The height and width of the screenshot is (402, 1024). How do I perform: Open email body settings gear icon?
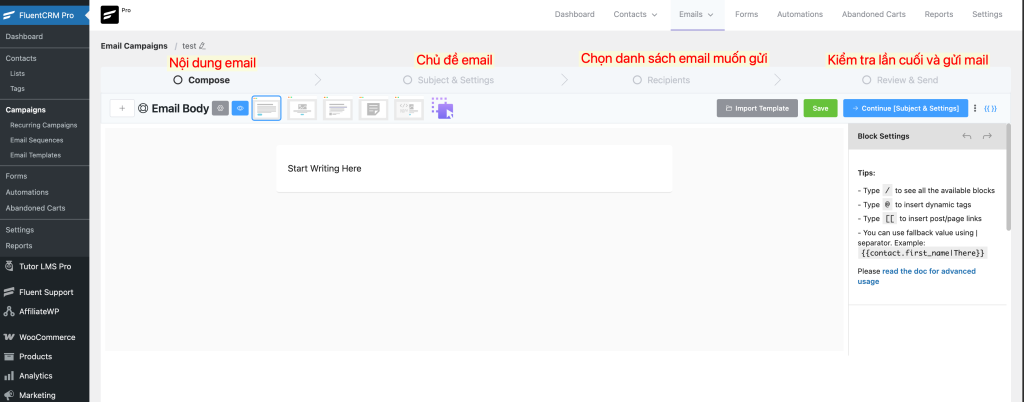[x=220, y=108]
